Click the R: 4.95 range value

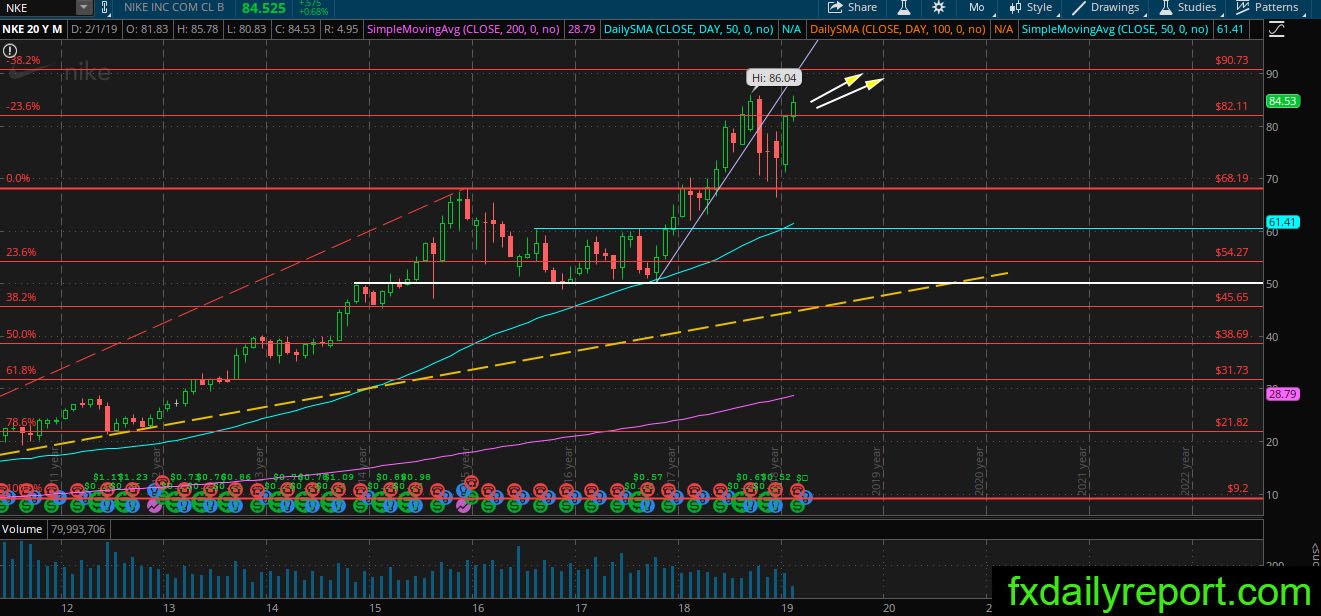(x=340, y=30)
